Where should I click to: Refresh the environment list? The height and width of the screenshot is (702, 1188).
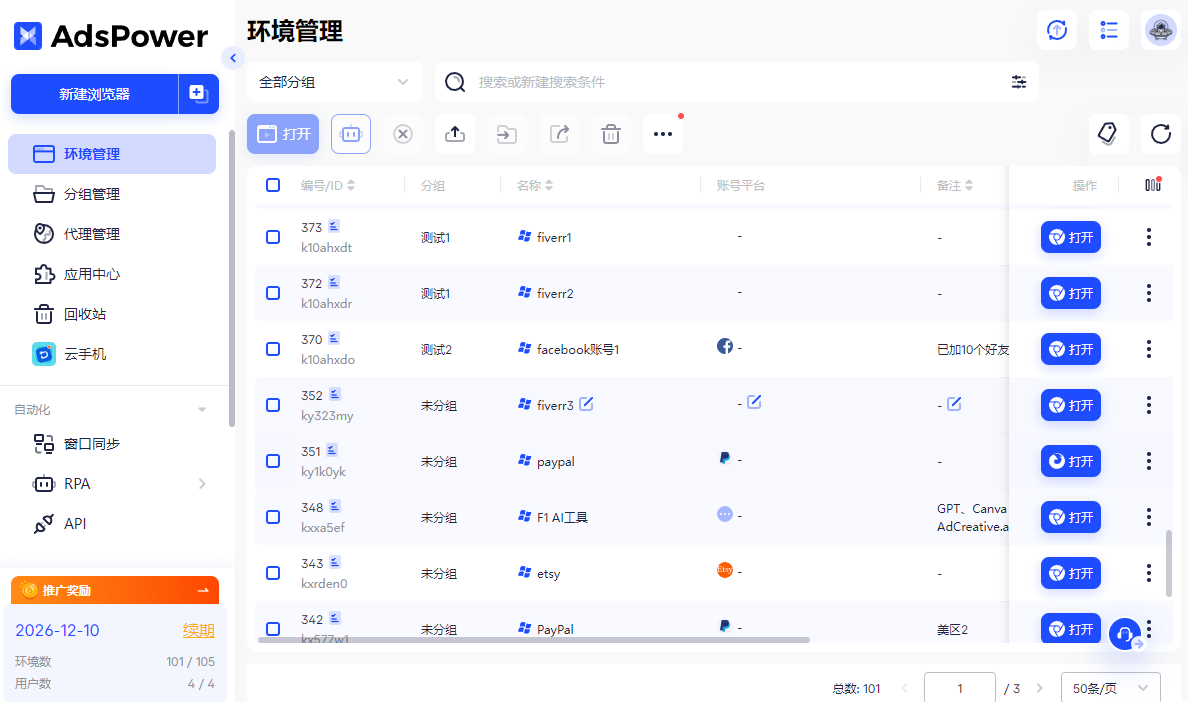[1160, 133]
